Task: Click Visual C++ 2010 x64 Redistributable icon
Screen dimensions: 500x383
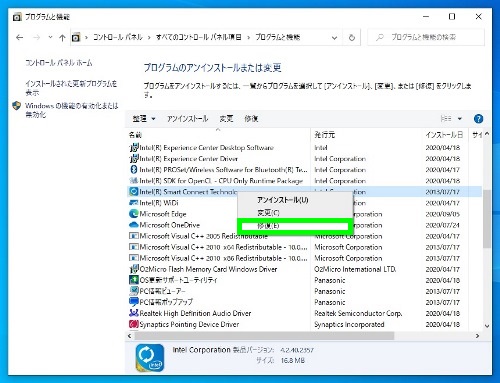Action: pos(134,247)
